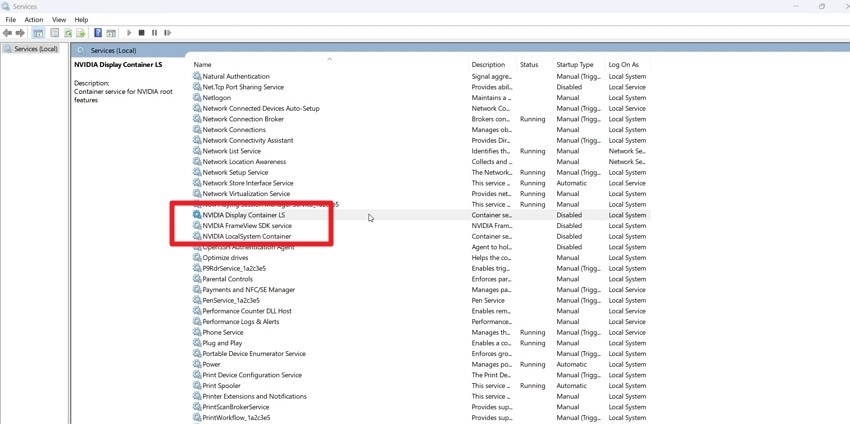This screenshot has width=850, height=424.
Task: Open the Help menu
Action: 81,20
